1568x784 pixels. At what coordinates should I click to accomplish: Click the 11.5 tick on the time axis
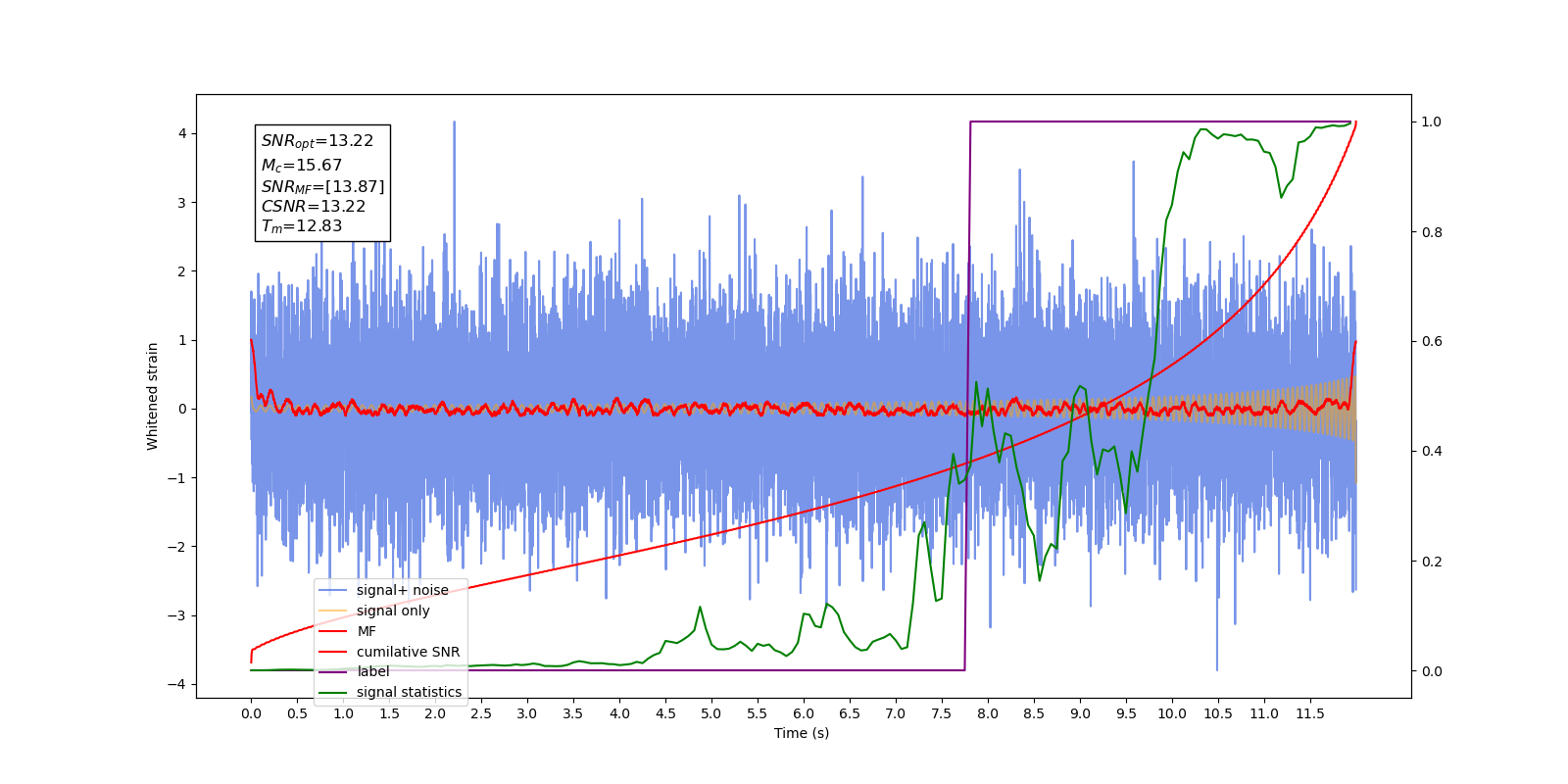tap(1310, 713)
